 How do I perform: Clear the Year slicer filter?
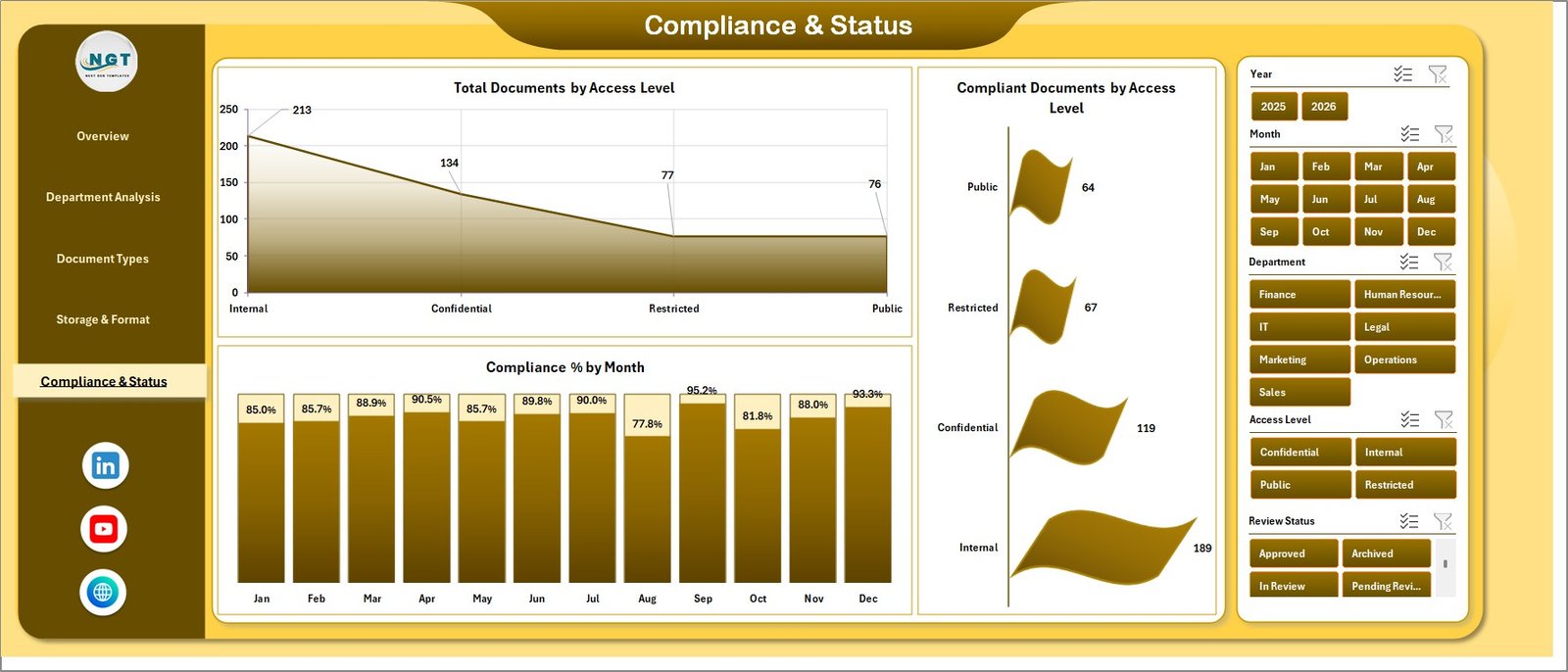click(x=1438, y=74)
